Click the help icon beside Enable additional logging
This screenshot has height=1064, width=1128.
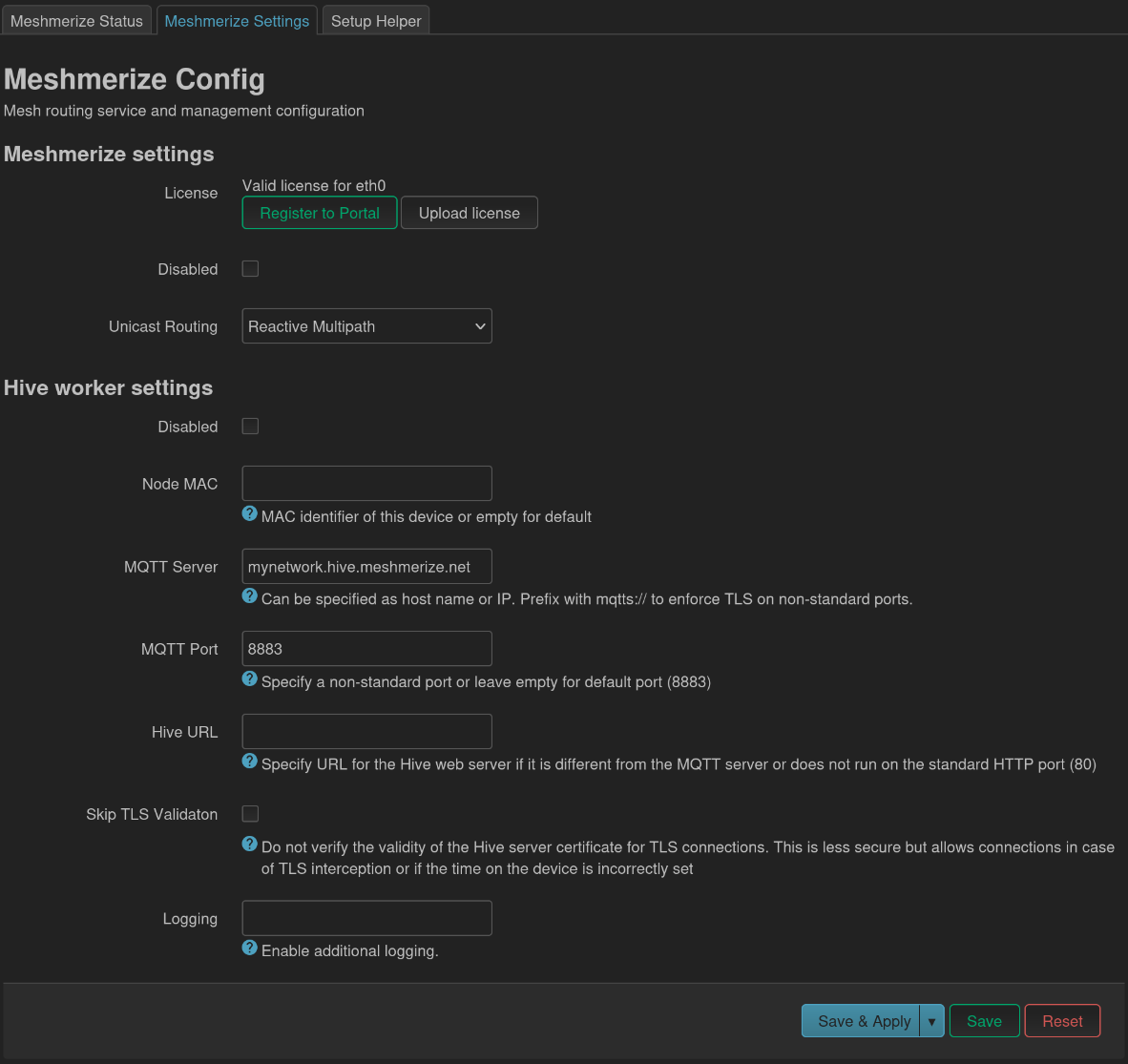[x=249, y=948]
